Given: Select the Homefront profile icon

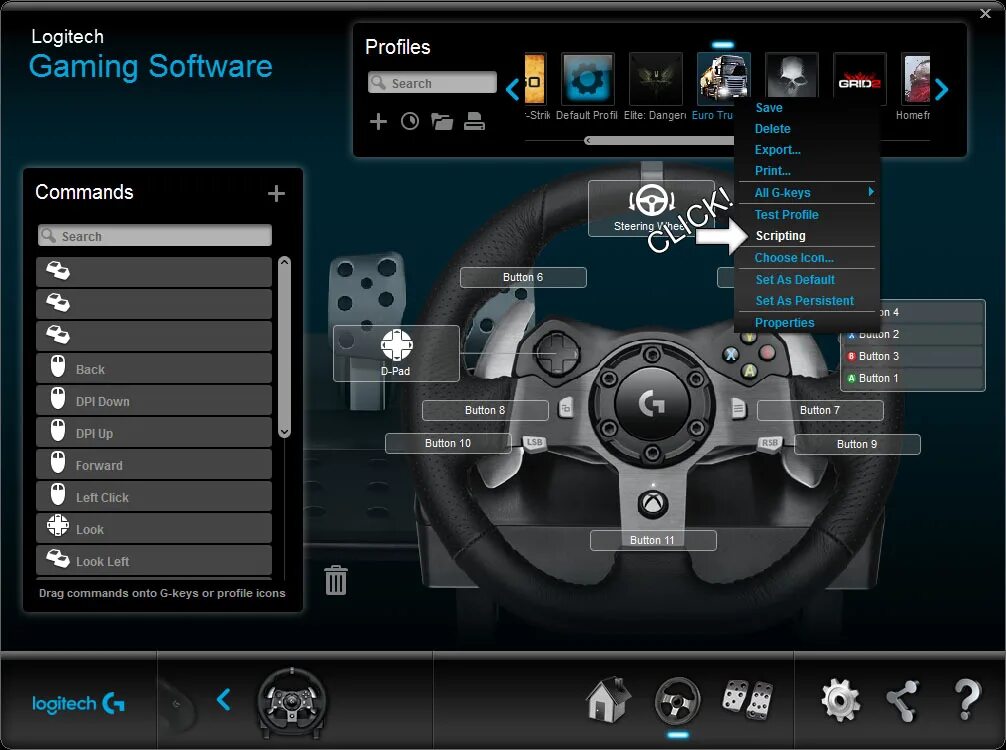Looking at the screenshot, I should 916,80.
